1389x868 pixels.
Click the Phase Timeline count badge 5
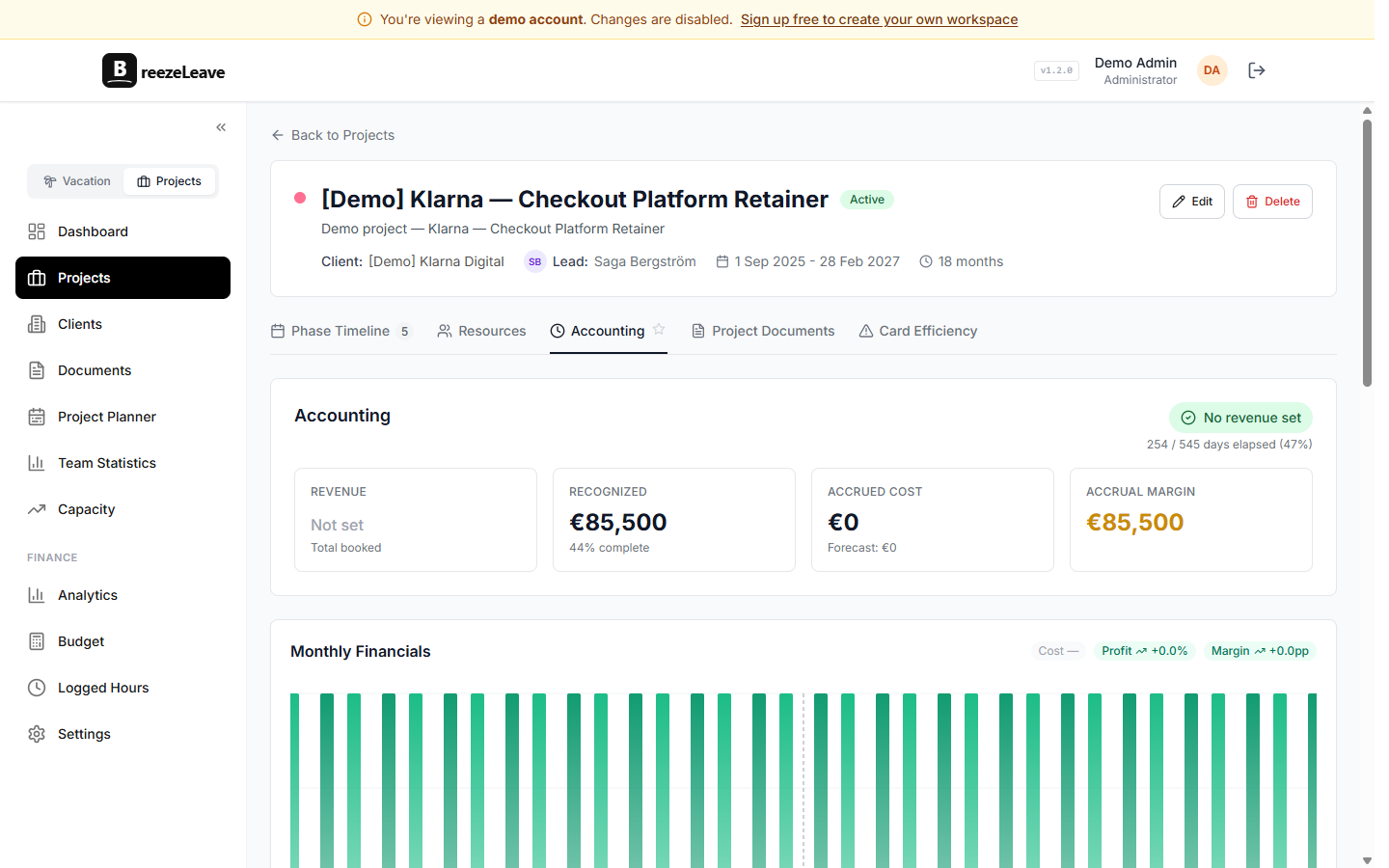(404, 331)
